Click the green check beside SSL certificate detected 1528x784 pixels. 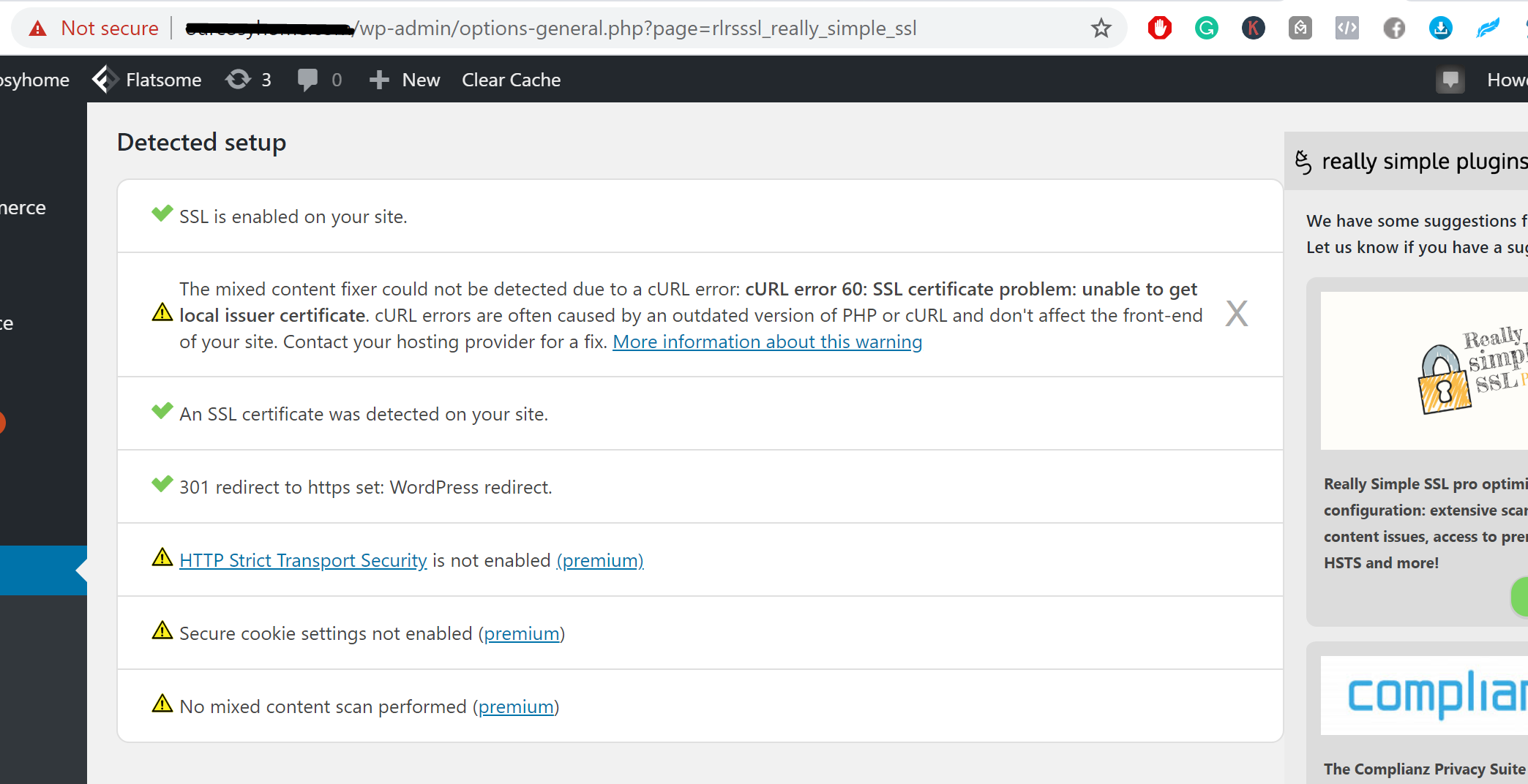click(x=162, y=411)
